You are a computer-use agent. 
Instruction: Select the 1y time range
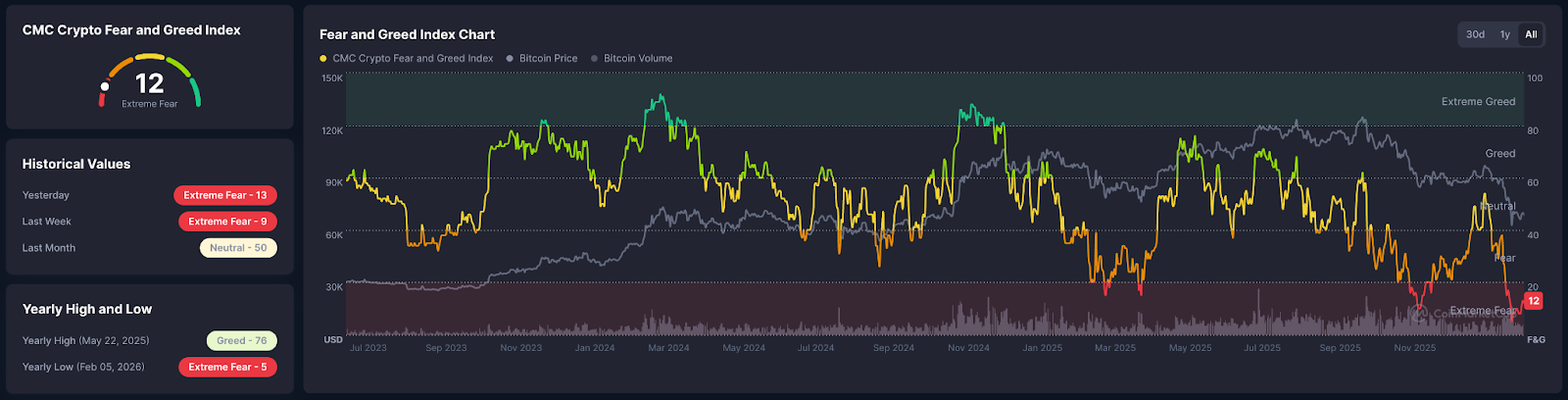point(1504,34)
